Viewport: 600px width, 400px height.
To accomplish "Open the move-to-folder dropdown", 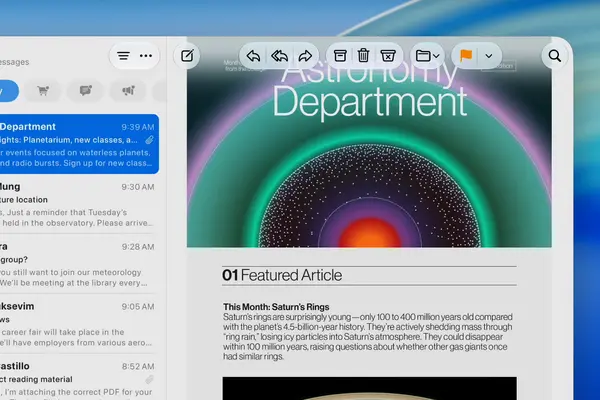I will point(427,56).
